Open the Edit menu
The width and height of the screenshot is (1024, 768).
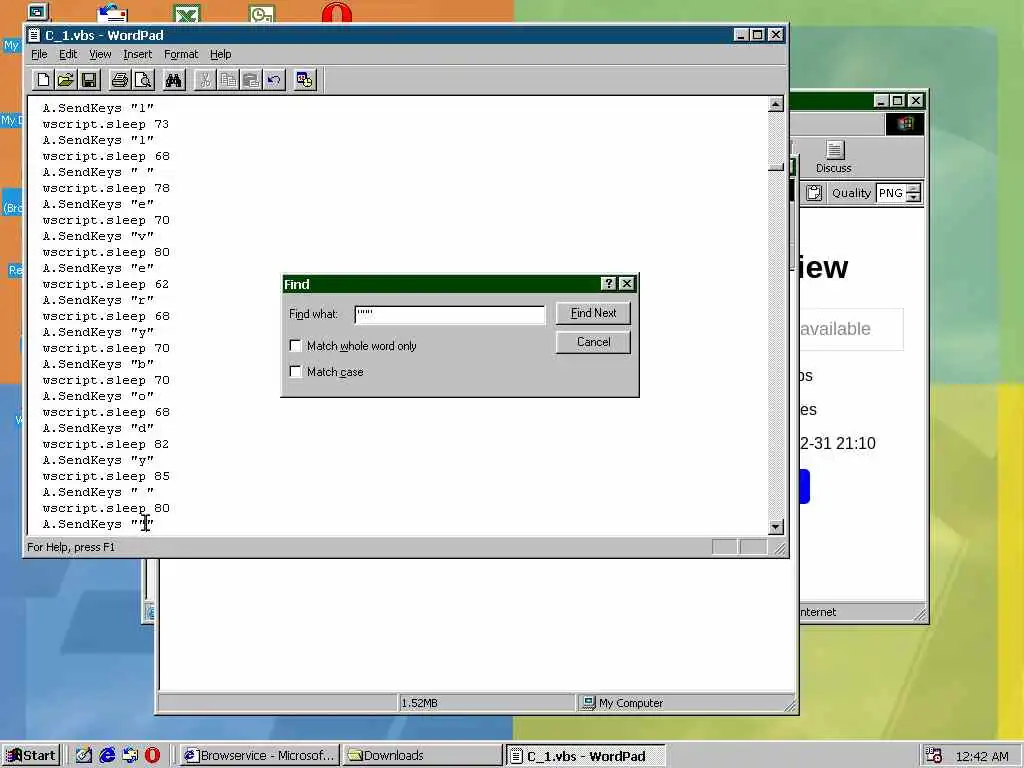click(x=68, y=54)
